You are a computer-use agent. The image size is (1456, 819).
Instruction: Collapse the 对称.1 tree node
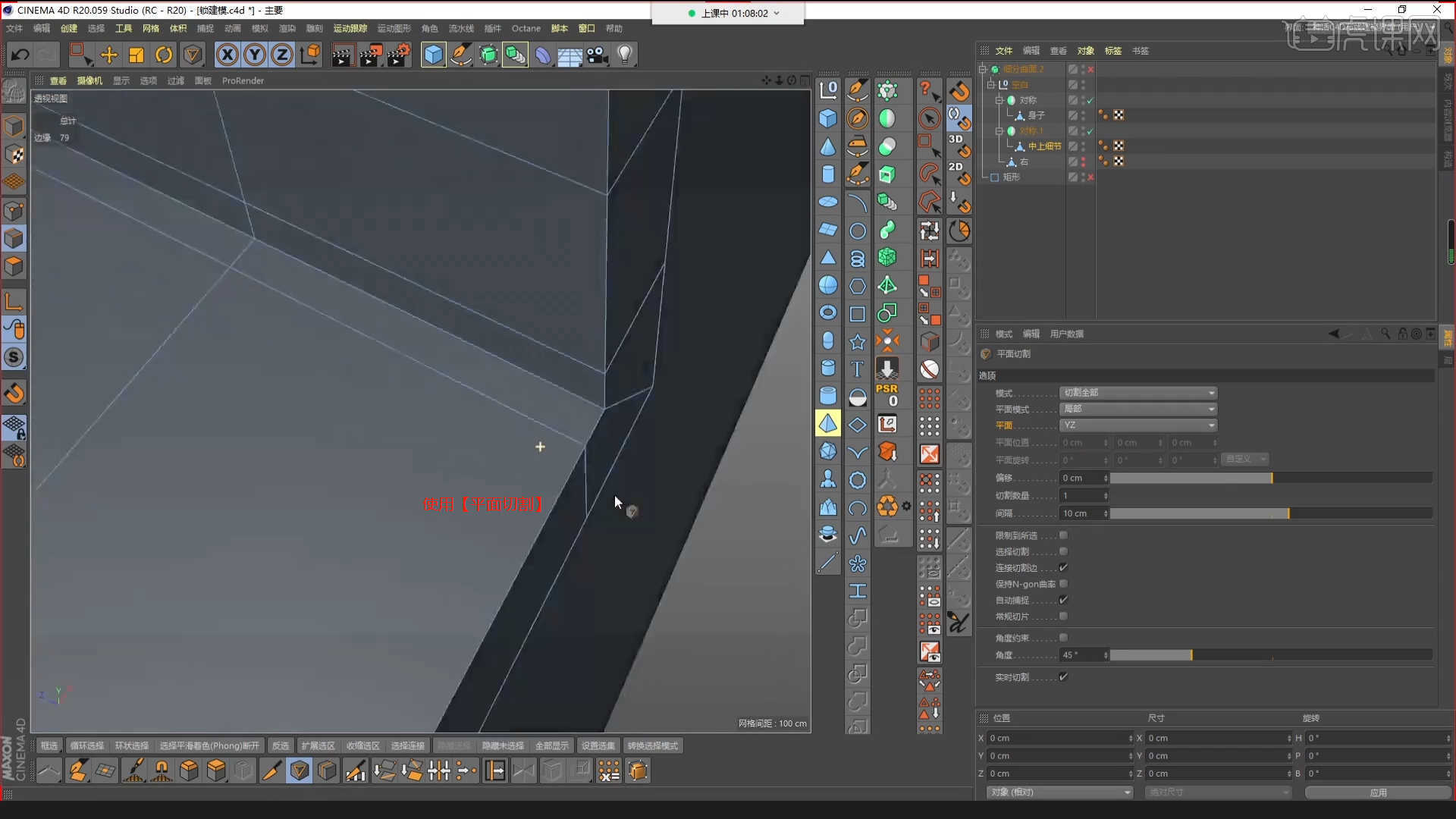[x=999, y=131]
